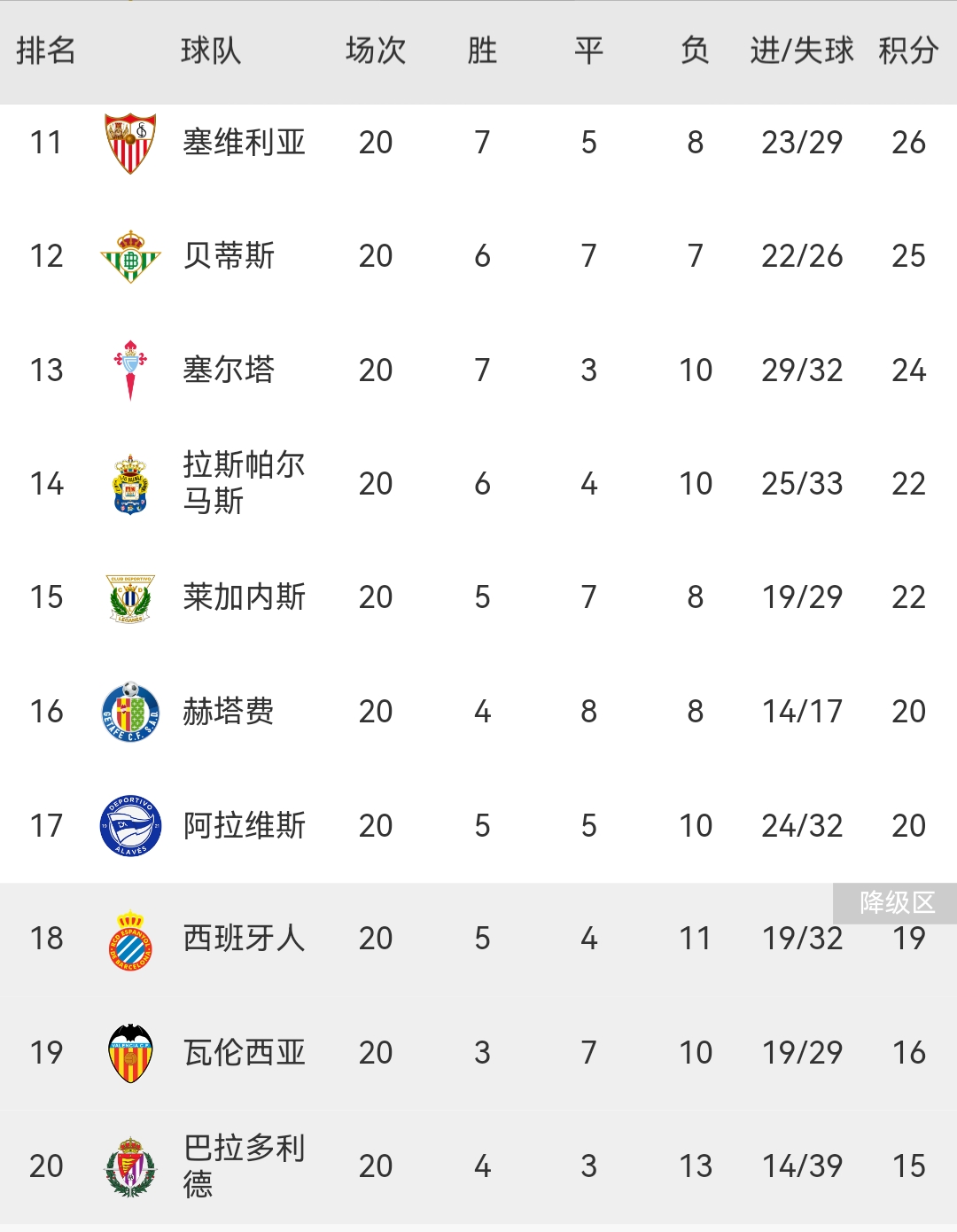957x1232 pixels.
Task: Tap the Real Betis crest icon
Action: point(130,256)
